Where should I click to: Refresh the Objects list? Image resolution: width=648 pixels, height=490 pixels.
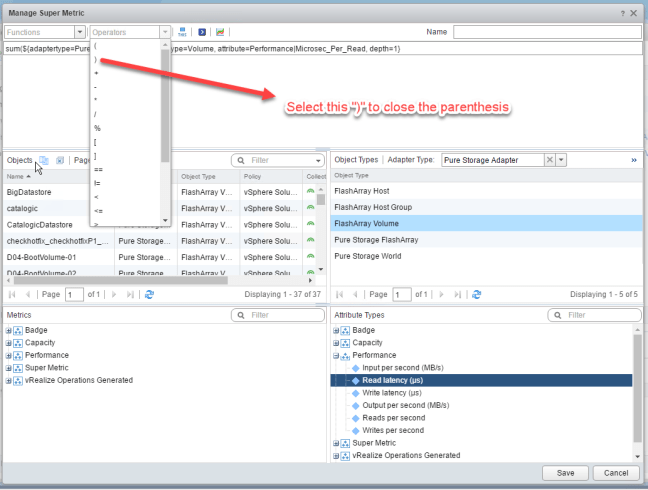pyautogui.click(x=149, y=295)
